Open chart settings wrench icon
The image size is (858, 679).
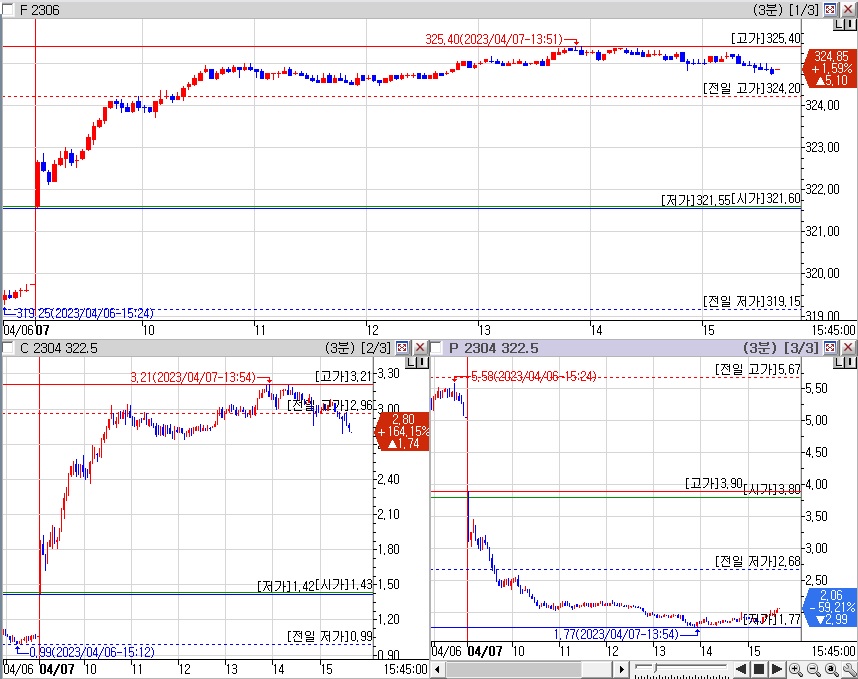[849, 669]
